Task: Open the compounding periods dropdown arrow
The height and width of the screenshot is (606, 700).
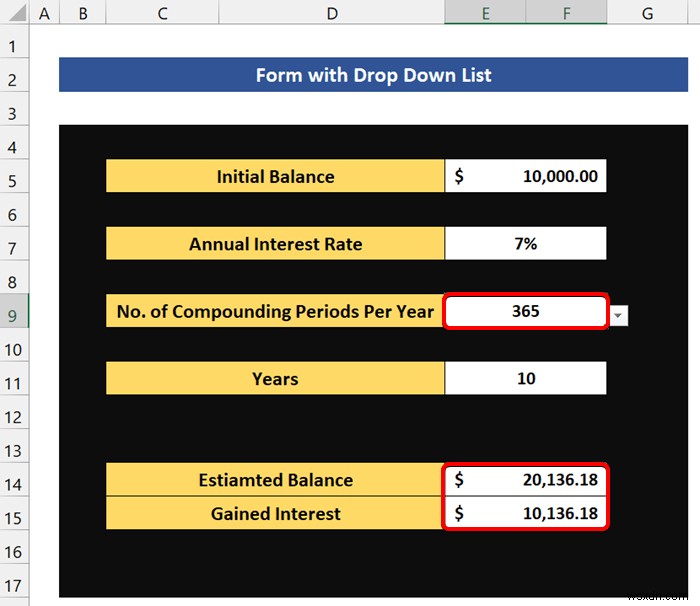Action: [618, 315]
